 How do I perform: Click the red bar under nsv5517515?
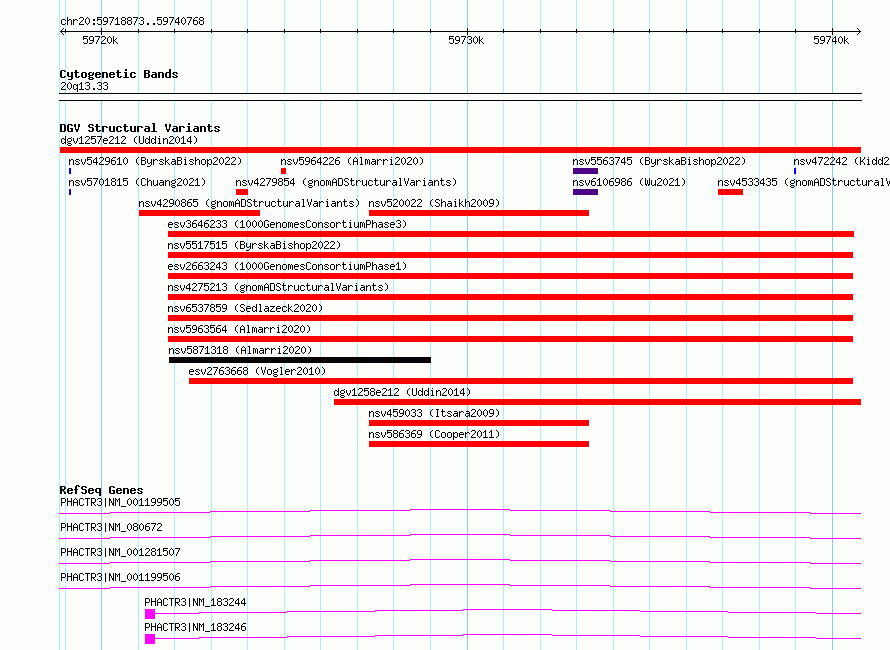tap(510, 255)
